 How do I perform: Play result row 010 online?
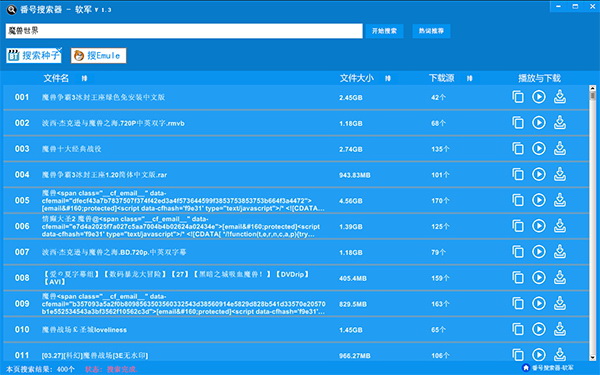539,329
